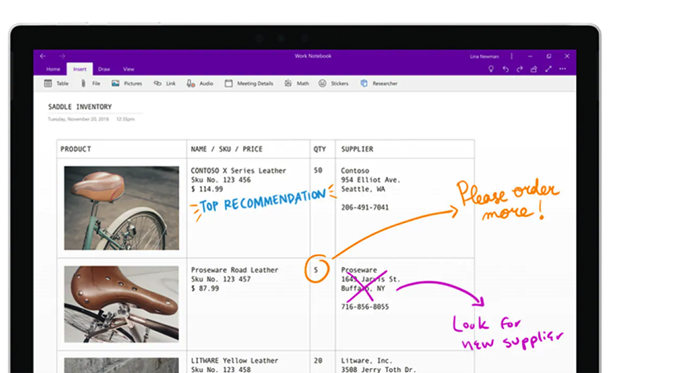Click the price $ 87.99
The image size is (678, 373).
[x=205, y=288]
